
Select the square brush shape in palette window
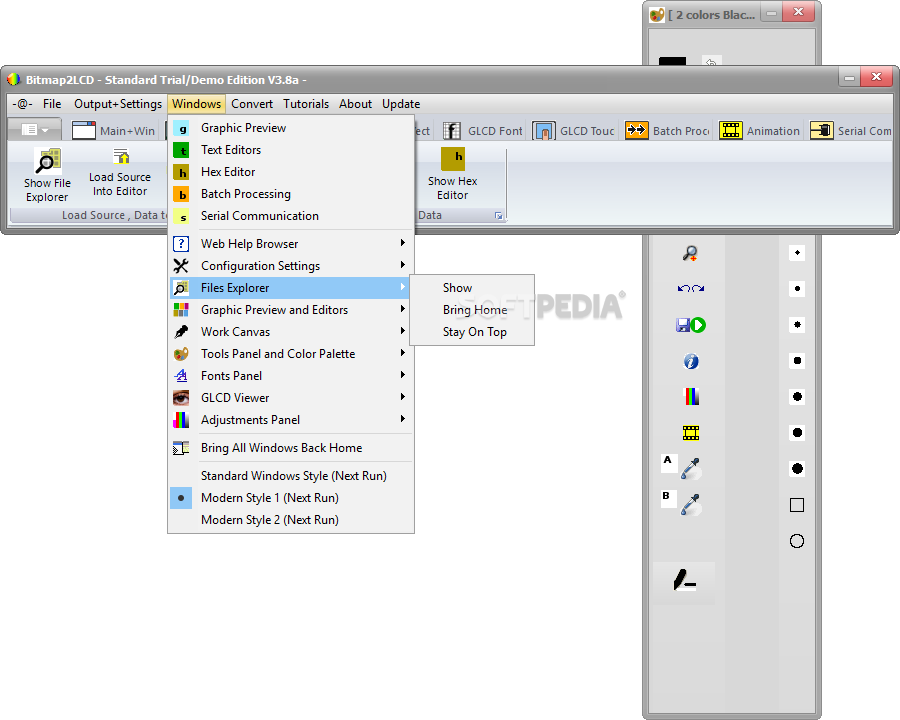pyautogui.click(x=797, y=505)
